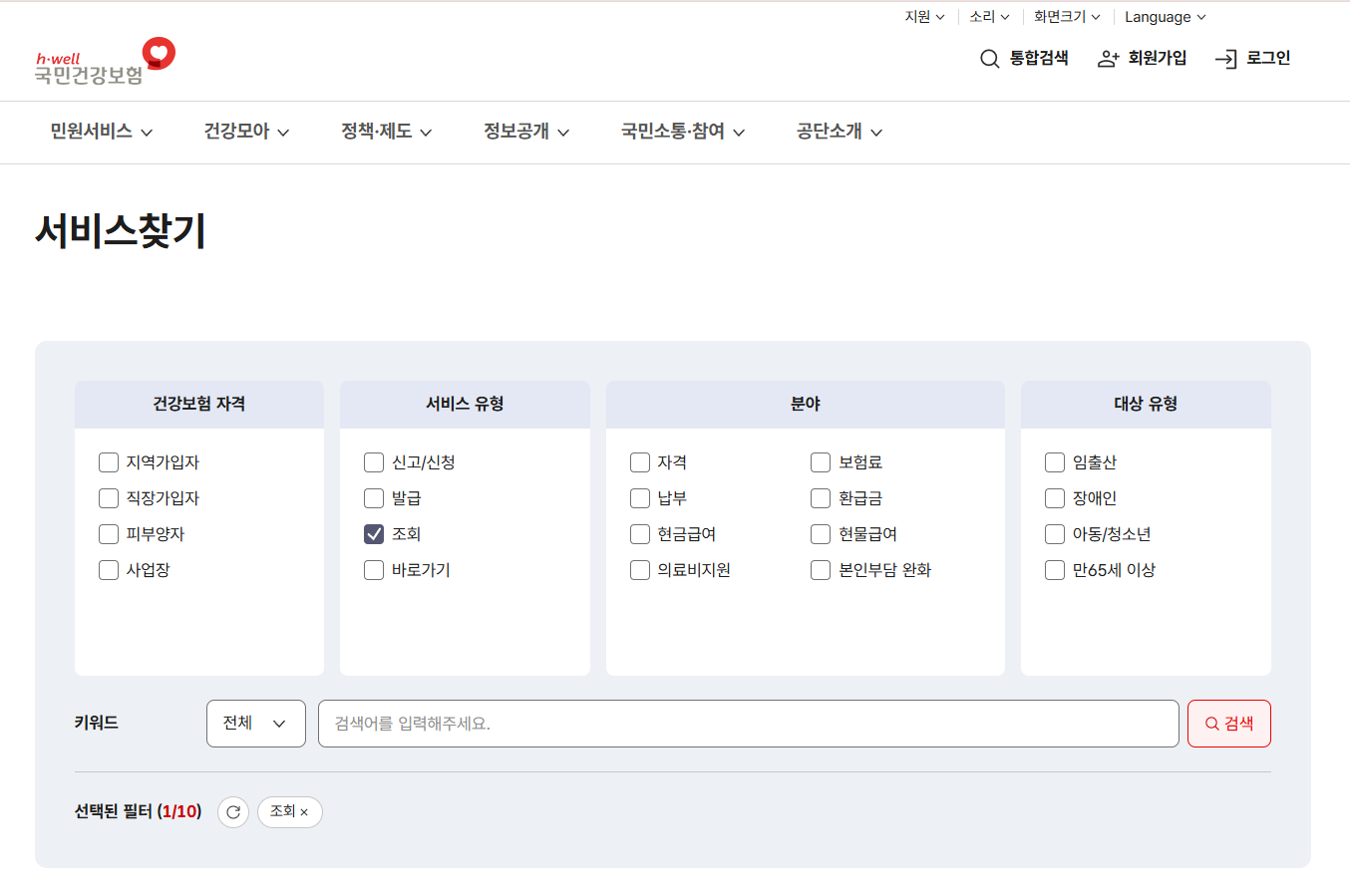This screenshot has width=1350, height=896.
Task: Click the 공단소개 dropdown arrow icon
Action: 876,133
